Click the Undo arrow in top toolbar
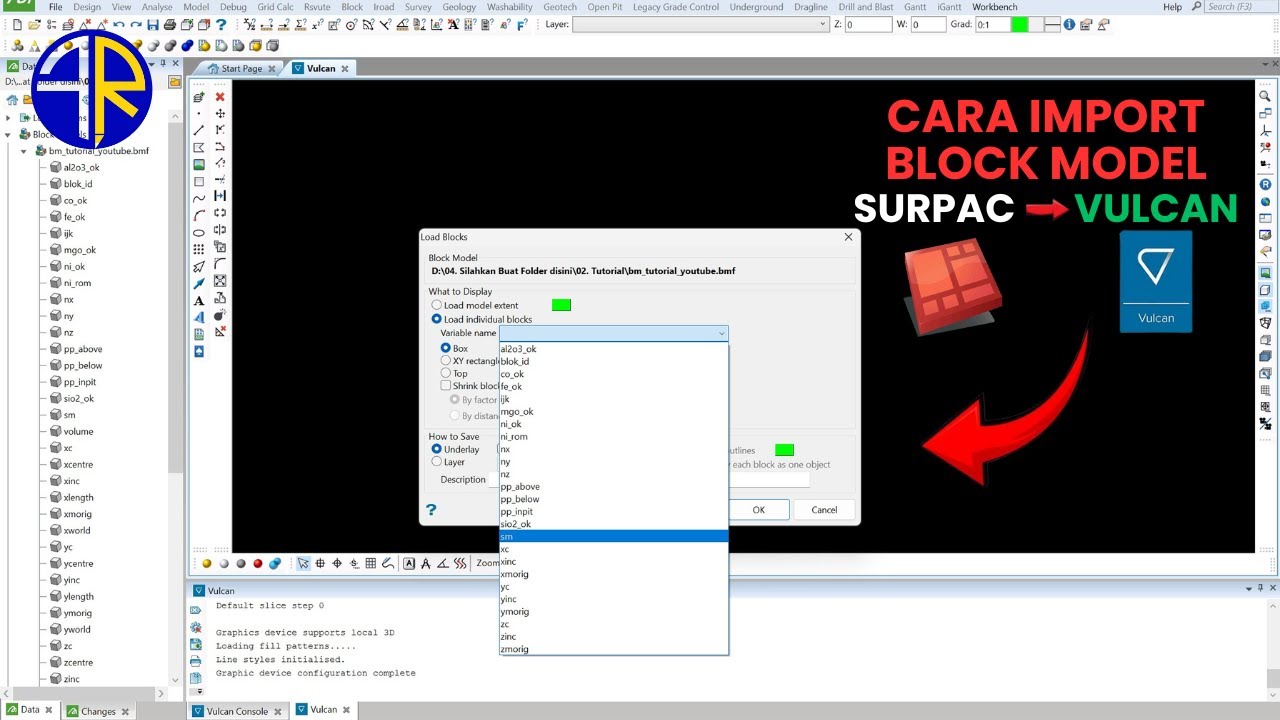The image size is (1280, 720). (119, 25)
